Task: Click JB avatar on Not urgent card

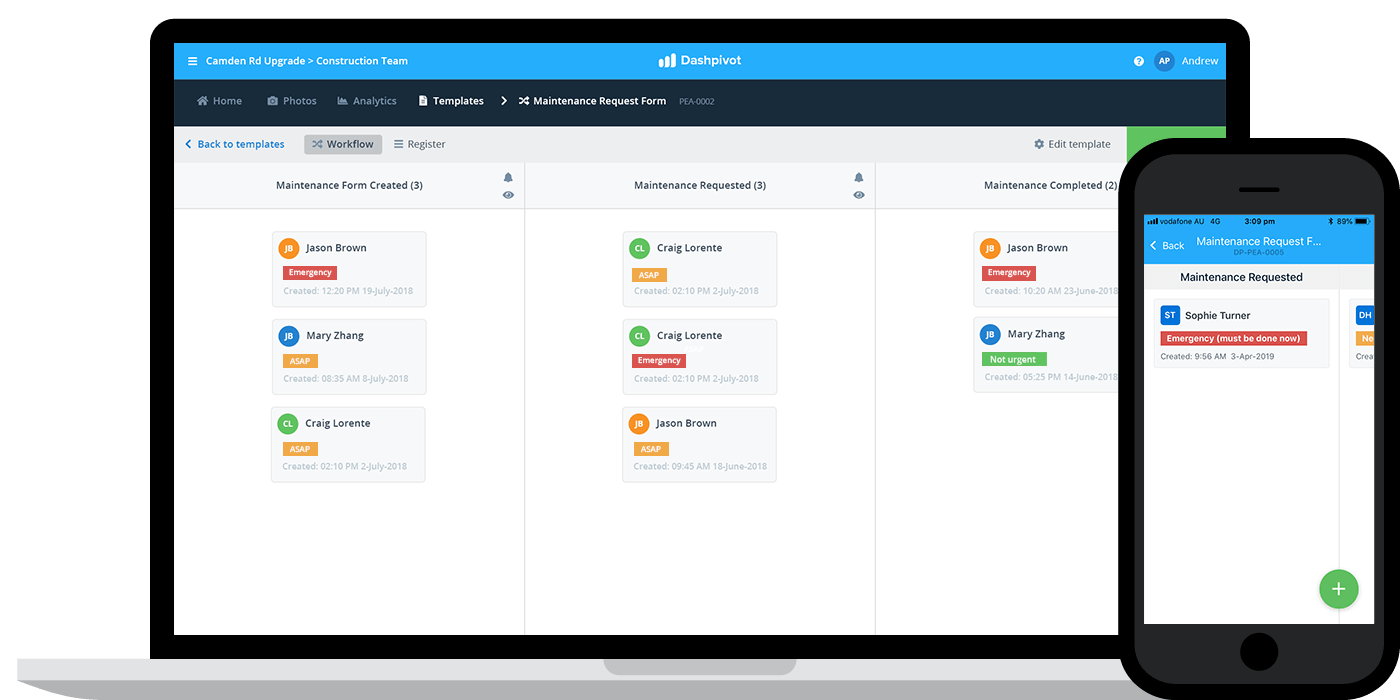Action: [990, 334]
